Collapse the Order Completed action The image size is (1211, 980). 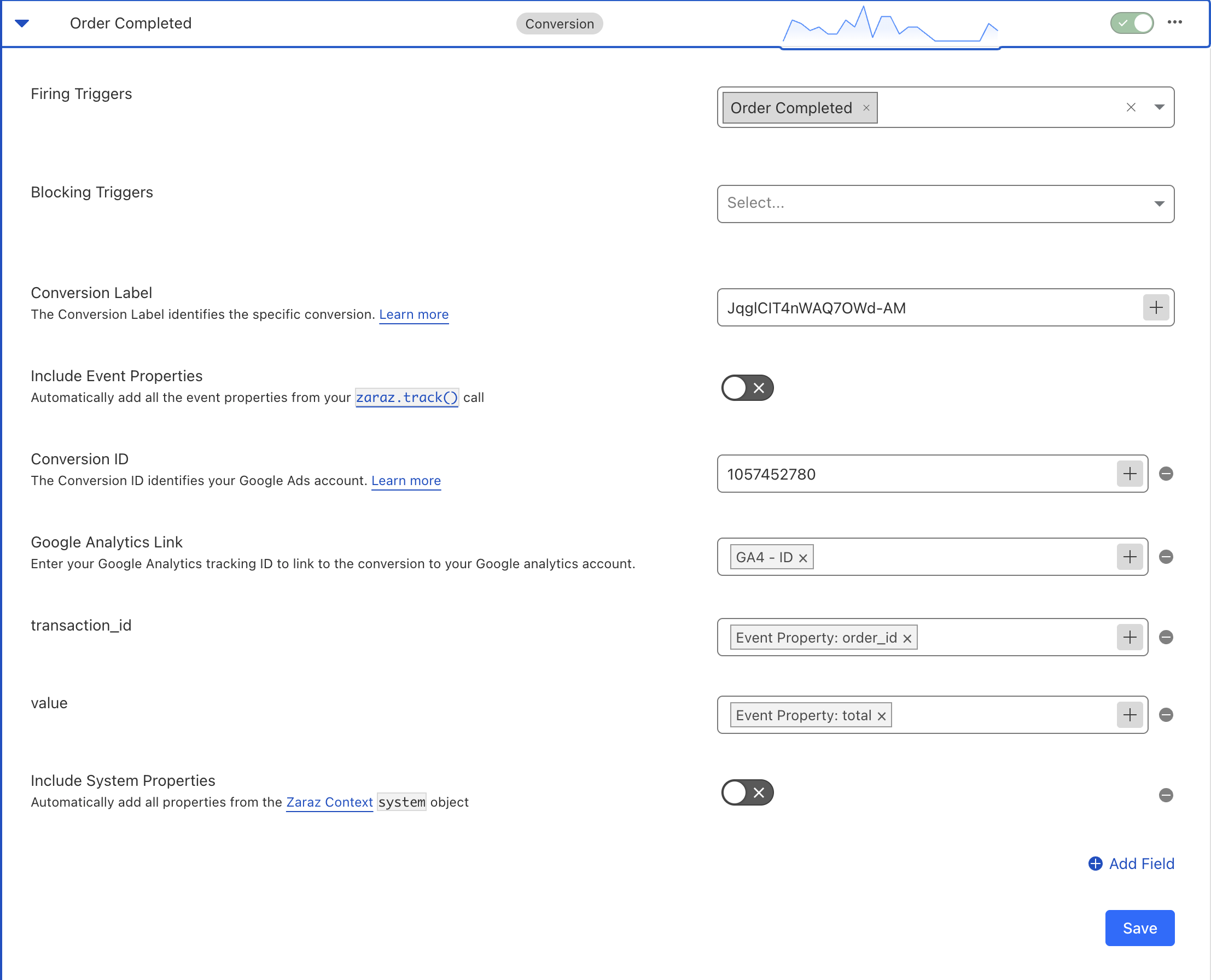click(x=22, y=23)
